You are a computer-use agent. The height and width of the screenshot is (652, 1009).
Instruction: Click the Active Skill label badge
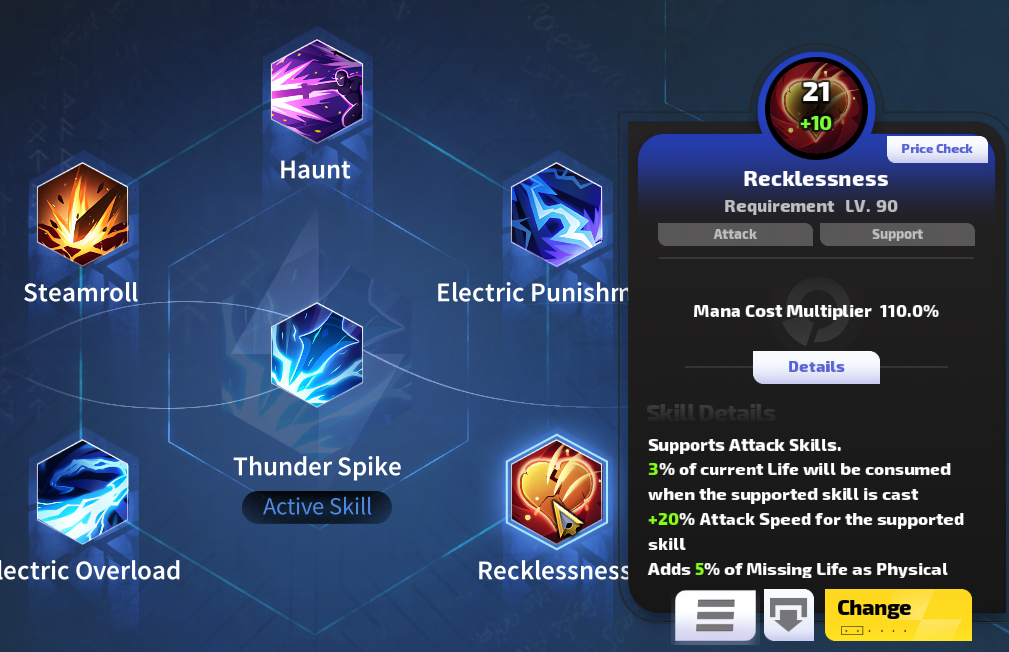(317, 507)
